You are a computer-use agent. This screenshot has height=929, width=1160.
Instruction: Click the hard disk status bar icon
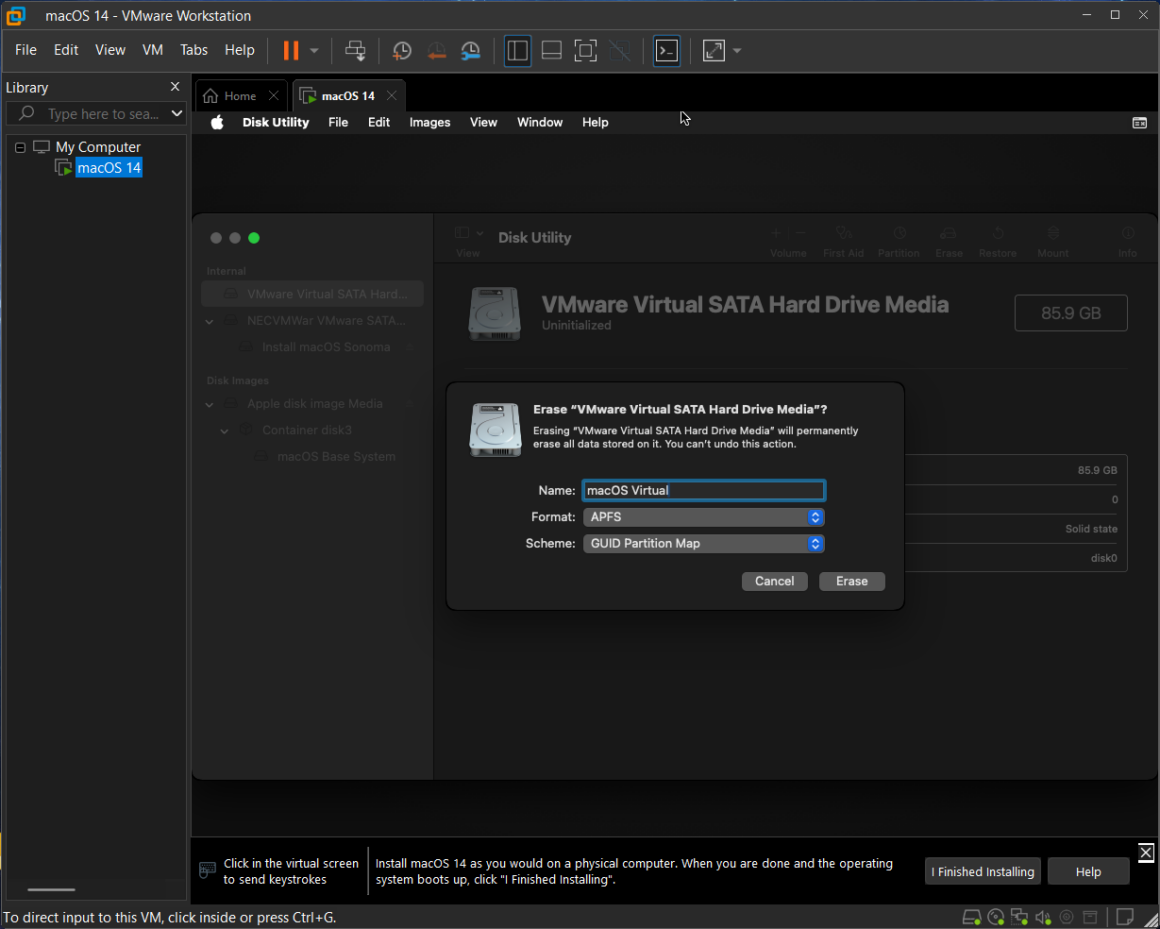tap(972, 918)
